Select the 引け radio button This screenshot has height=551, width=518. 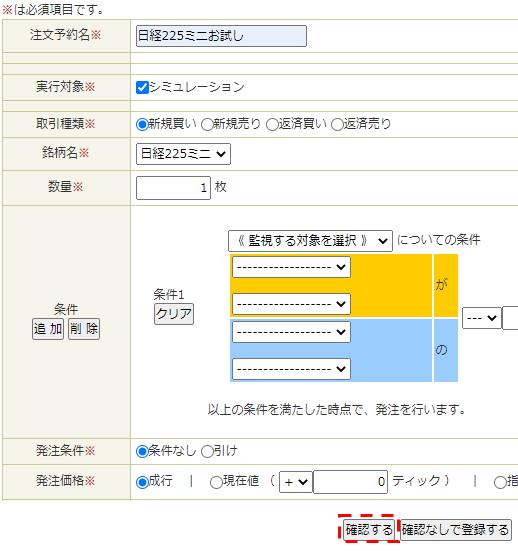tap(207, 452)
